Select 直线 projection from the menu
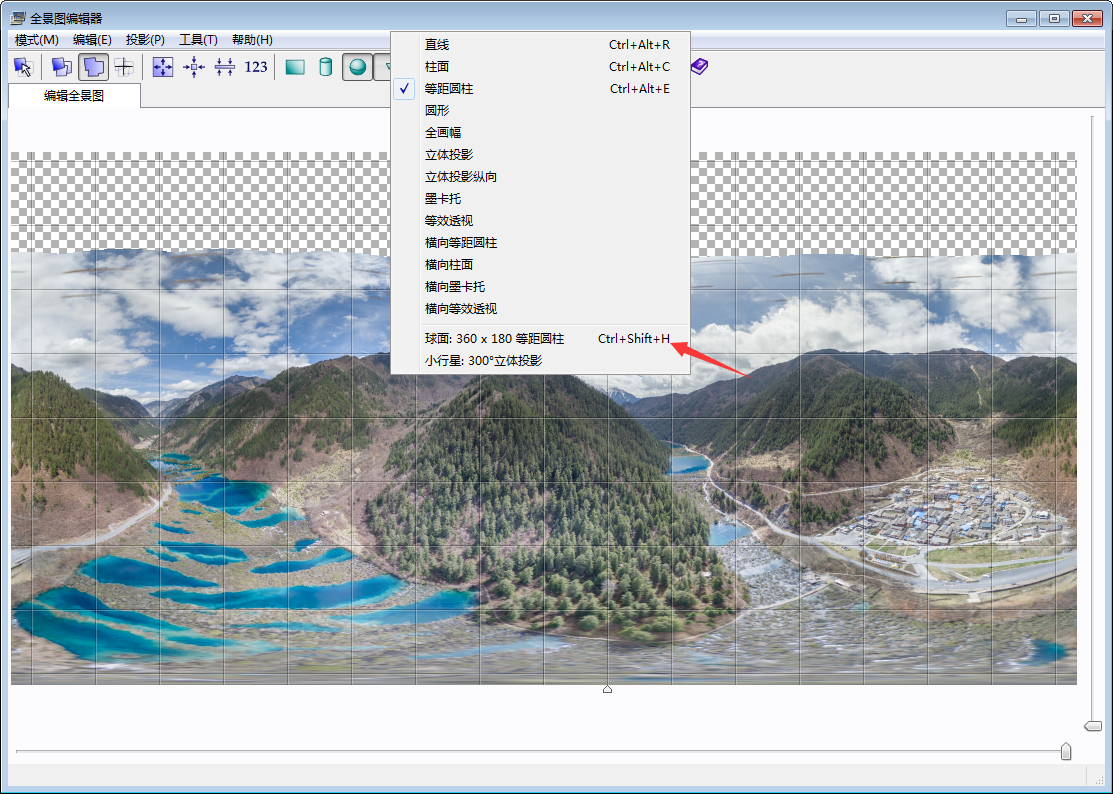Viewport: 1113px width, 794px height. click(540, 45)
